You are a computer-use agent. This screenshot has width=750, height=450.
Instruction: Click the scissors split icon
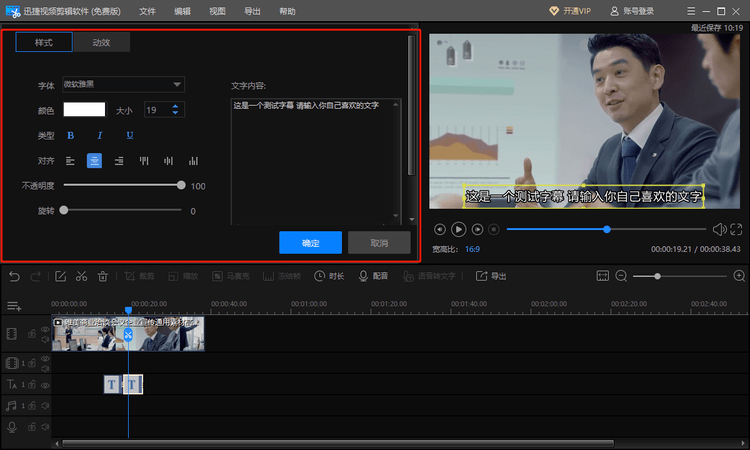coord(81,276)
